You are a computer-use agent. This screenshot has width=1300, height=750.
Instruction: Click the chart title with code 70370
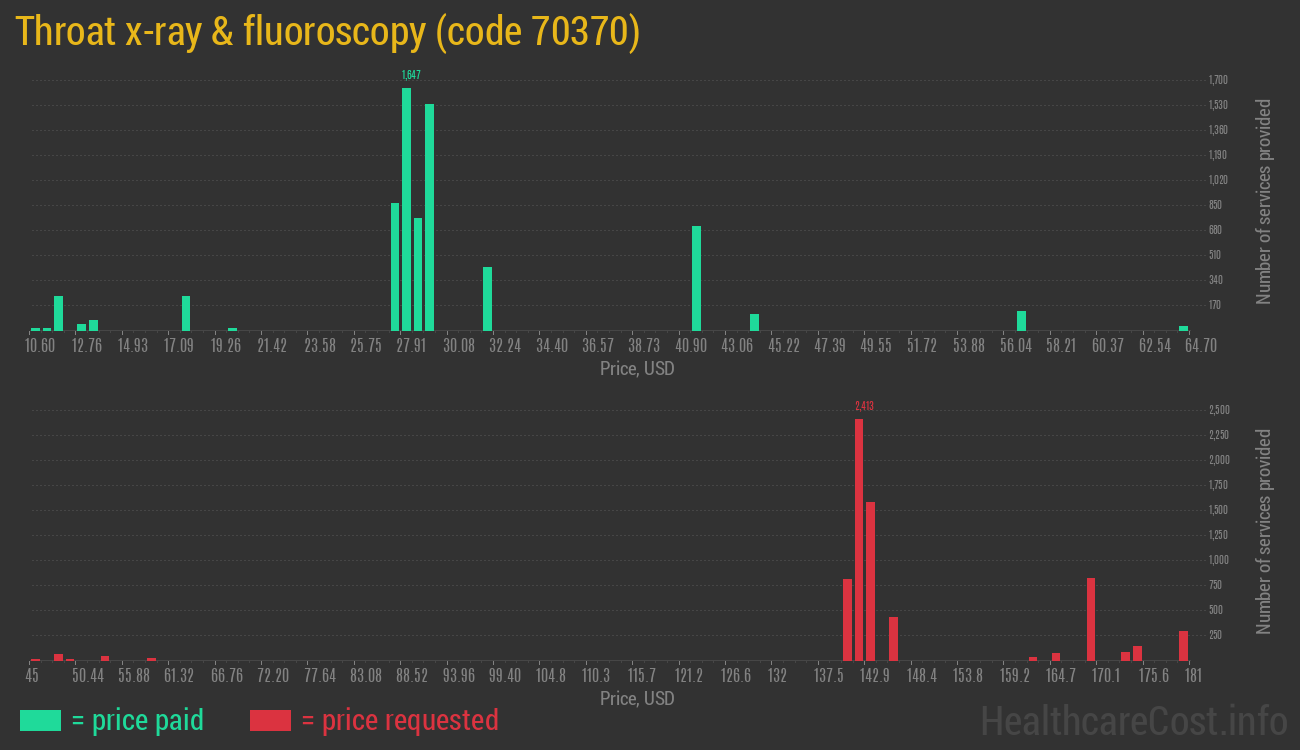[327, 33]
